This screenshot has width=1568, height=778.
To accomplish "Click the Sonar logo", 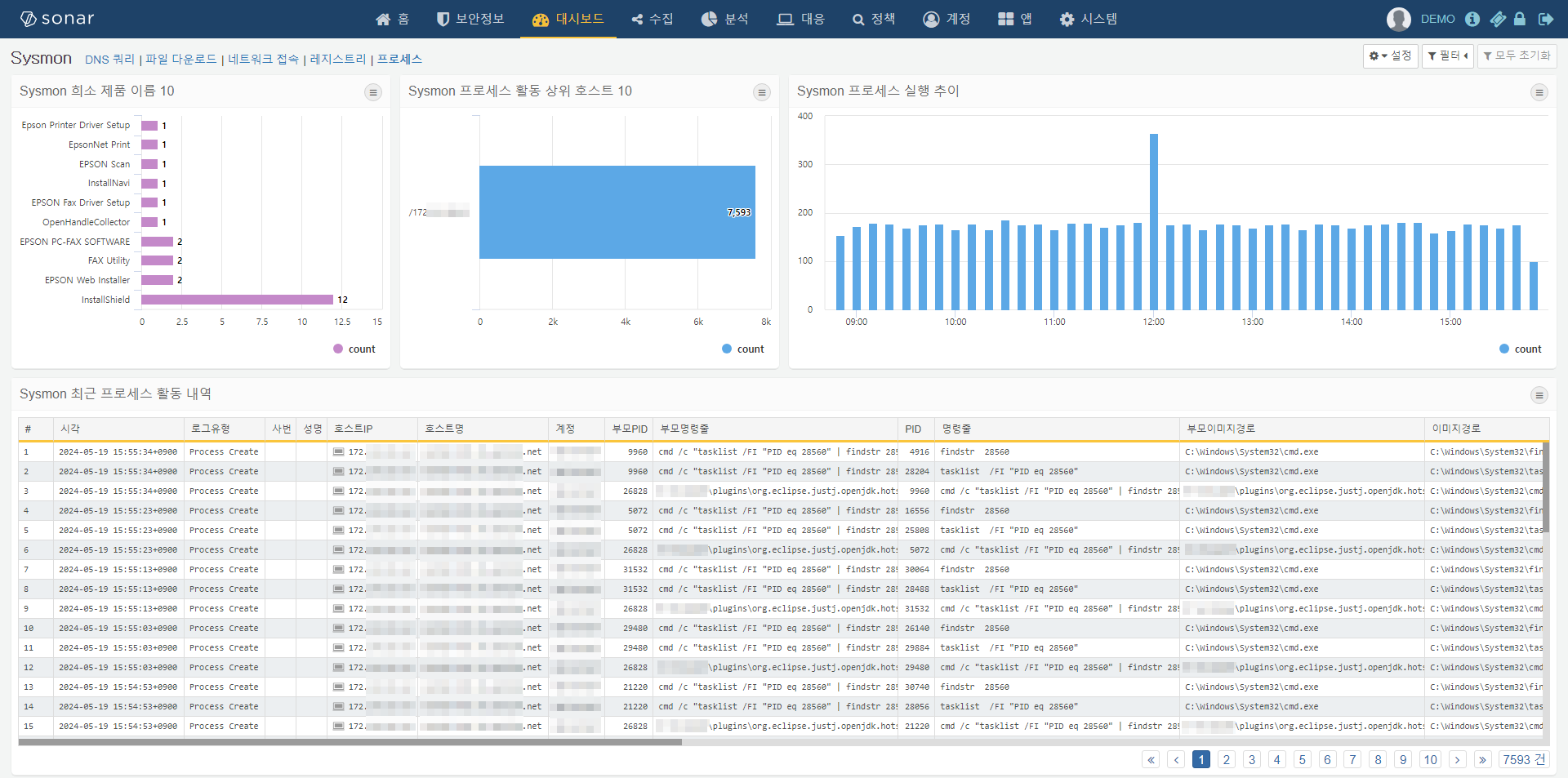I will (56, 19).
